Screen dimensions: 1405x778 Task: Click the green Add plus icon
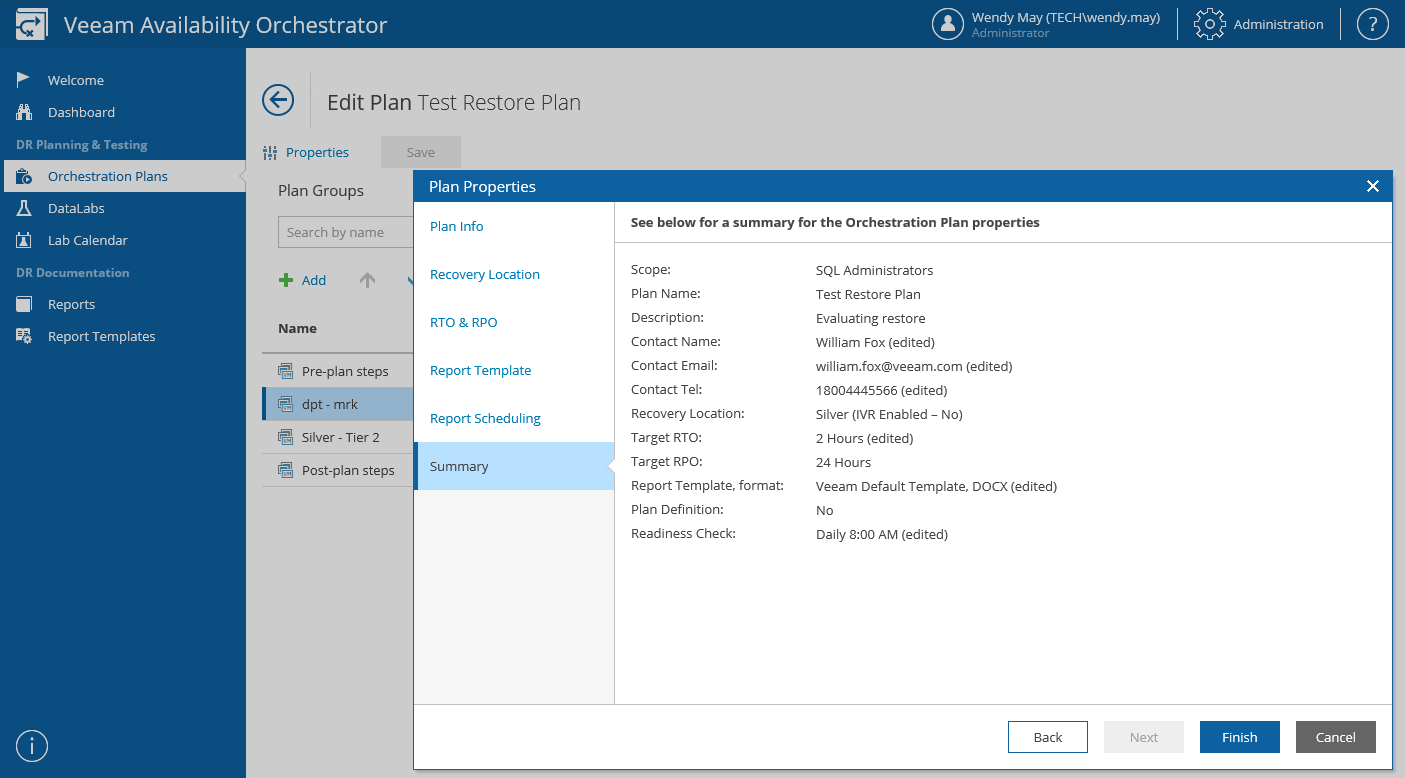pos(286,281)
